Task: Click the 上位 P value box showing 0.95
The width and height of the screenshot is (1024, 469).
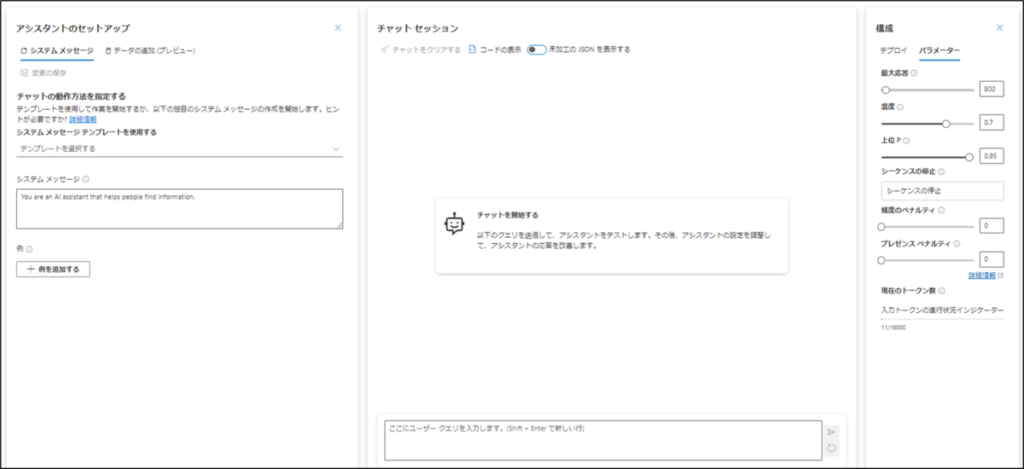Action: coord(991,156)
